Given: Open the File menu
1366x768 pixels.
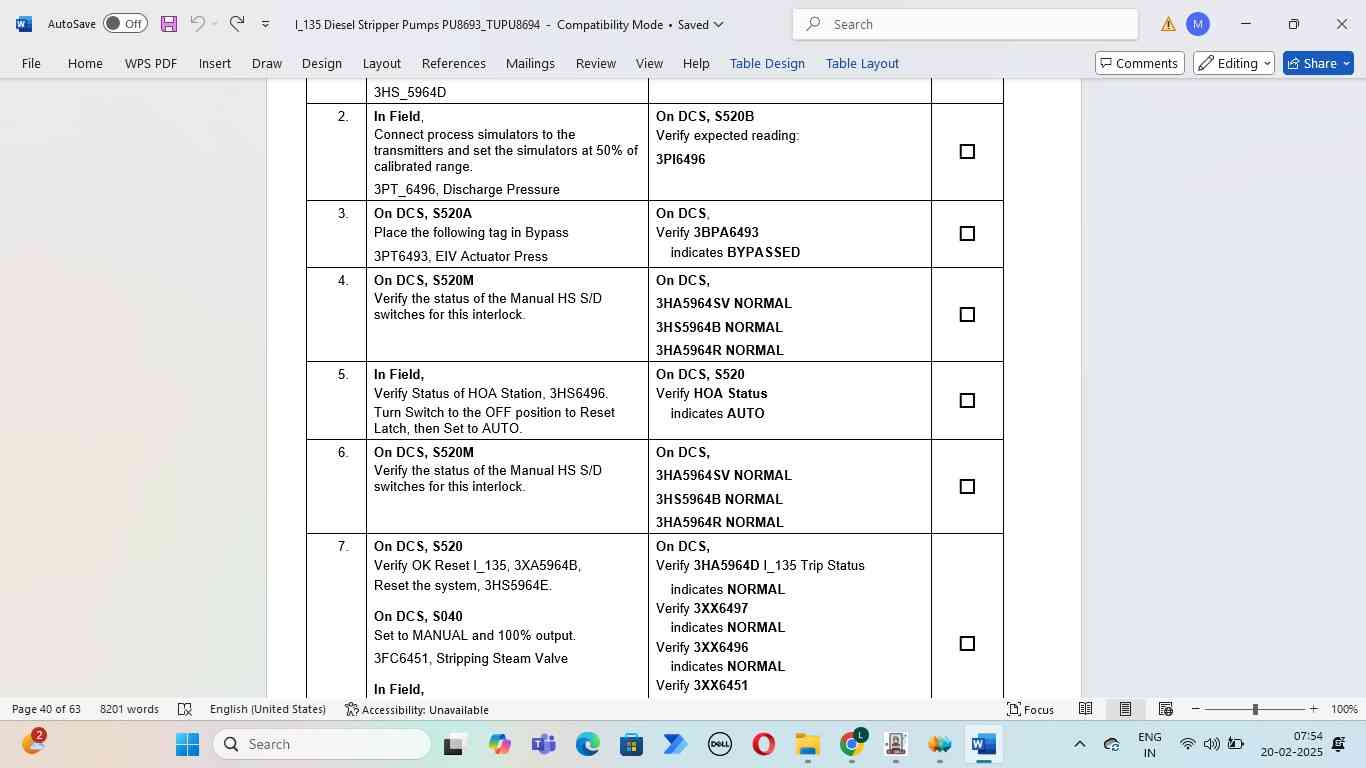Looking at the screenshot, I should [31, 63].
